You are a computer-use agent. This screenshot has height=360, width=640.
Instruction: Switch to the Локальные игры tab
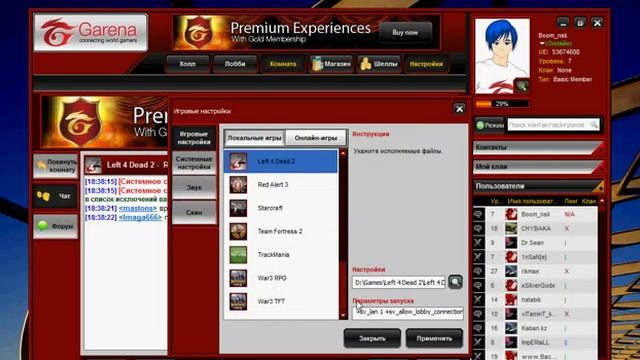click(x=254, y=138)
